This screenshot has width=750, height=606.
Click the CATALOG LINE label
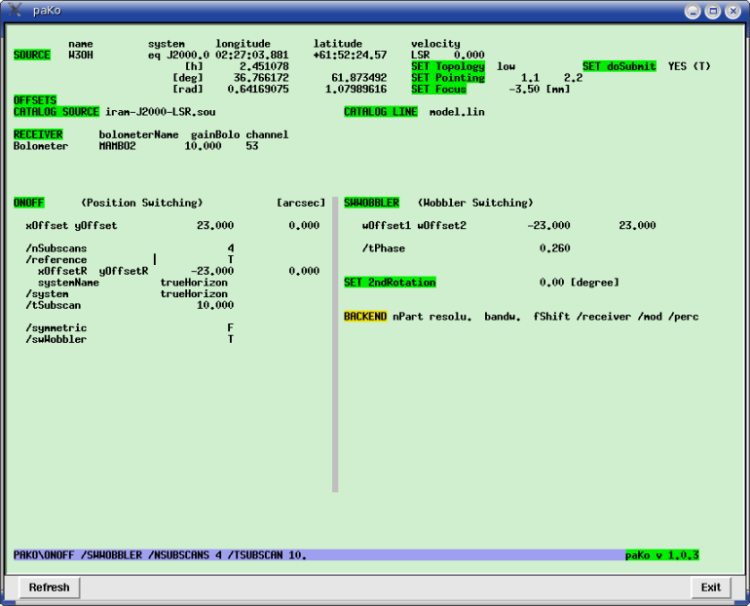point(381,112)
